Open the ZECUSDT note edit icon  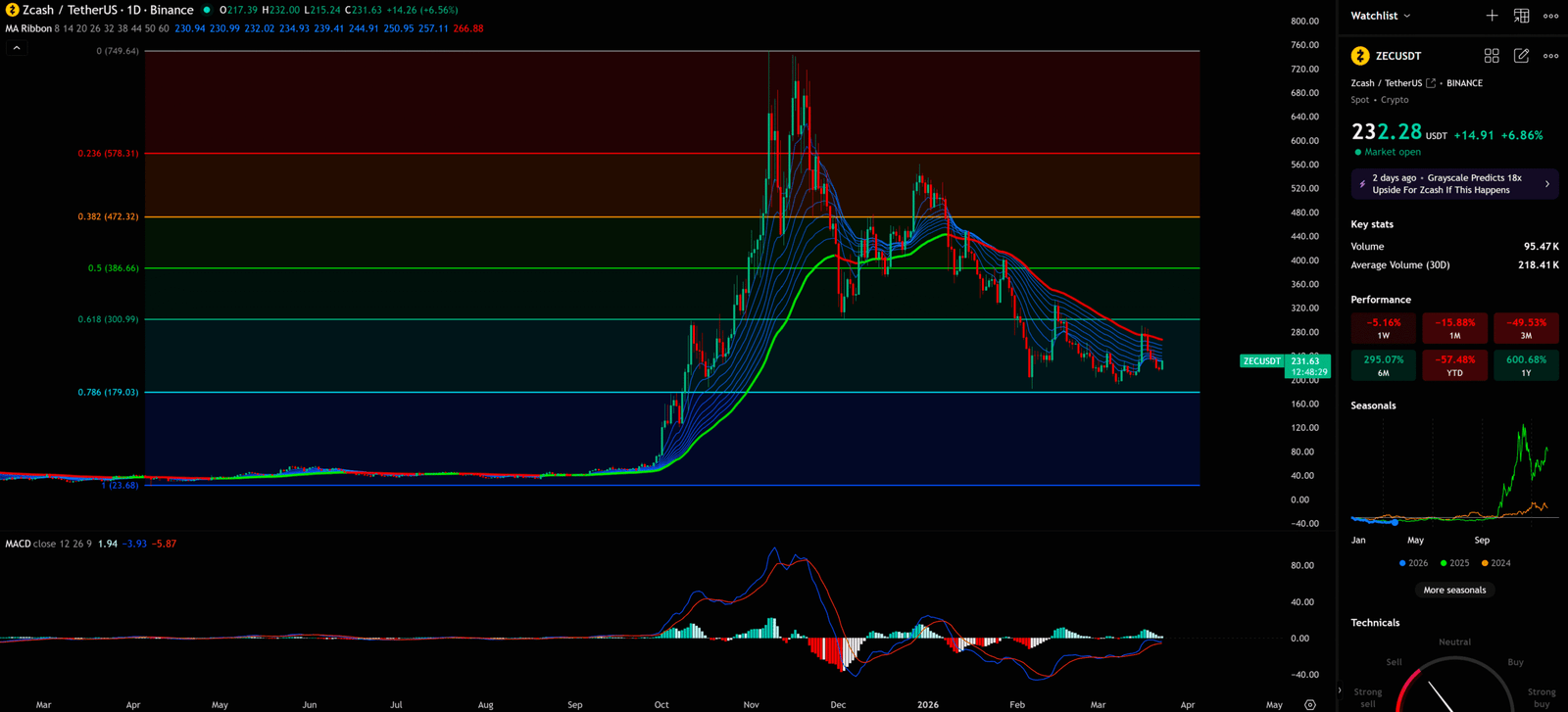pos(1521,56)
